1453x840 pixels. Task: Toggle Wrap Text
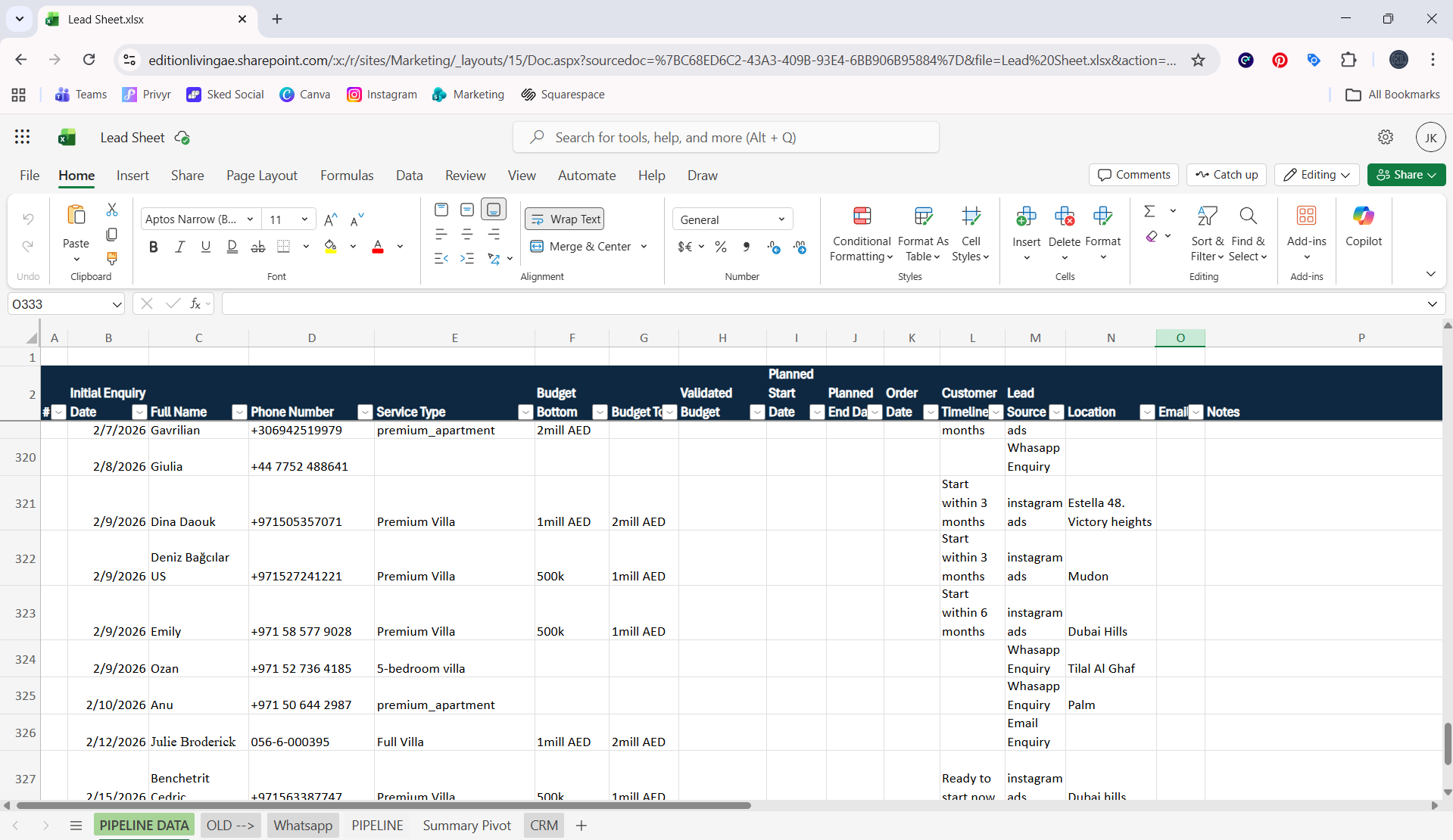(565, 219)
